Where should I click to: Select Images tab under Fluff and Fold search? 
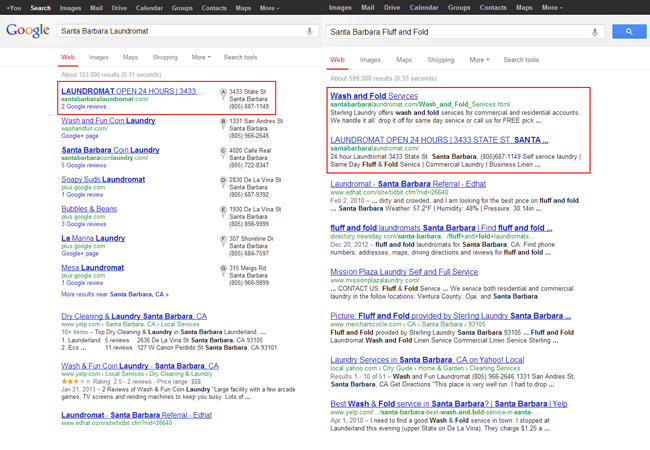point(370,60)
